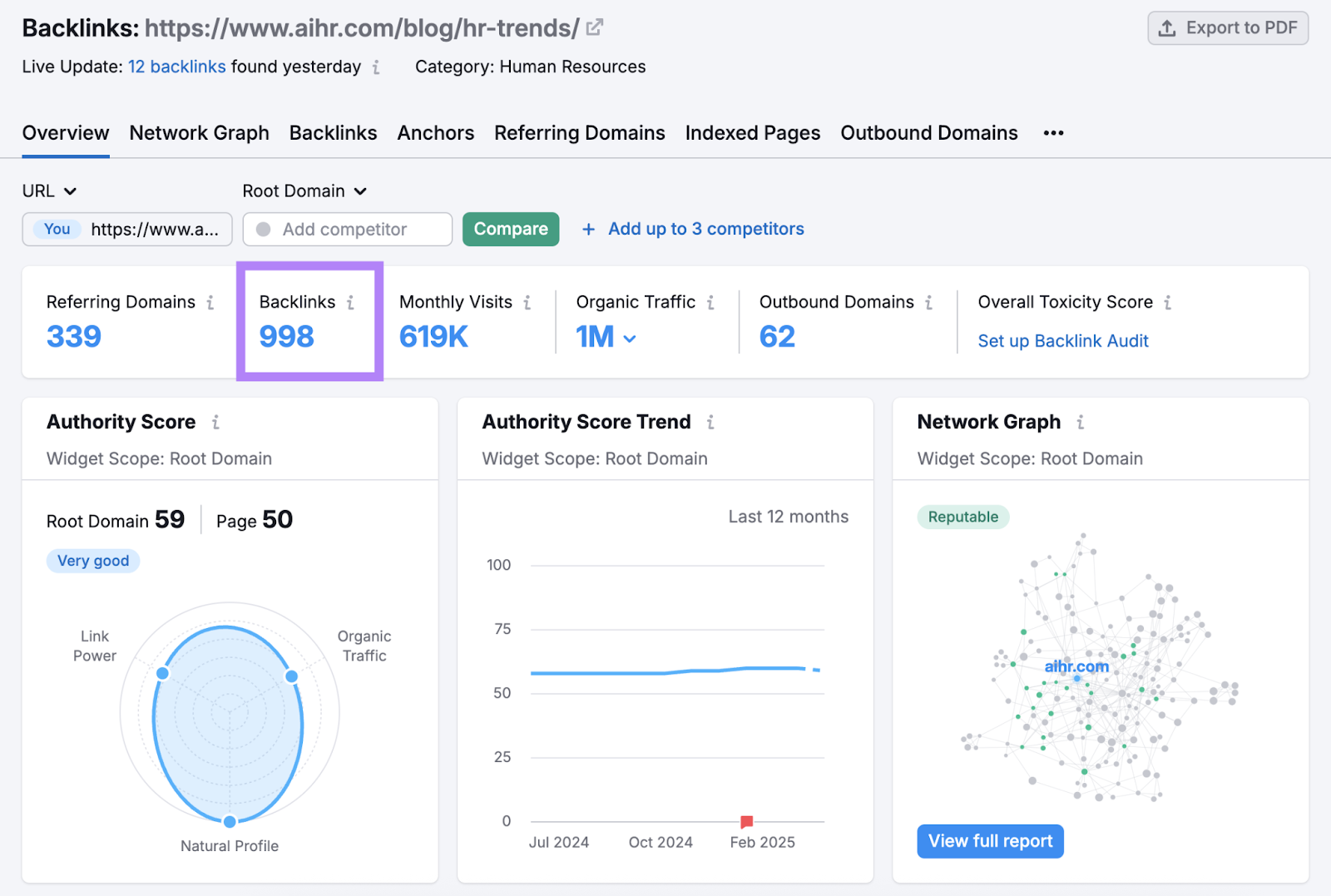Viewport: 1331px width, 896px height.
Task: Open the URL scope dropdown
Action: (49, 191)
